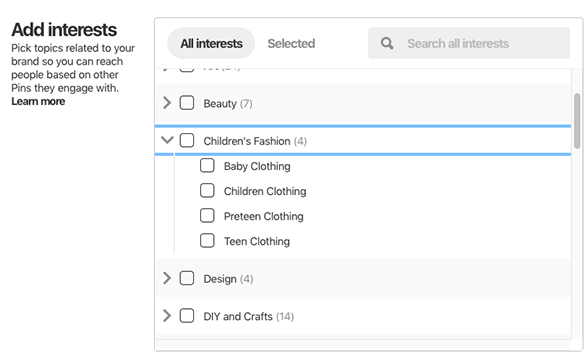Click the Teen Clothing label
Viewport: 588px width, 361px height.
coord(256,241)
